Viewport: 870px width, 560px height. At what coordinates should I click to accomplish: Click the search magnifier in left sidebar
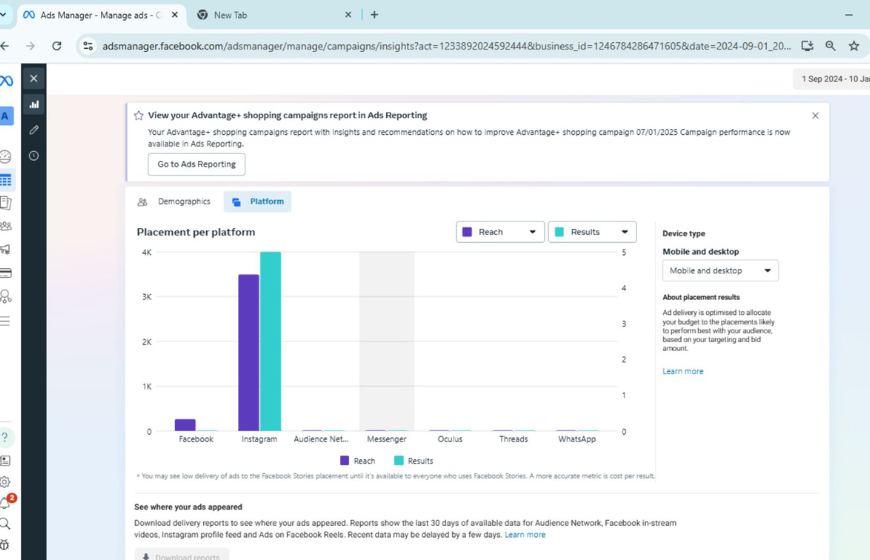click(6, 524)
